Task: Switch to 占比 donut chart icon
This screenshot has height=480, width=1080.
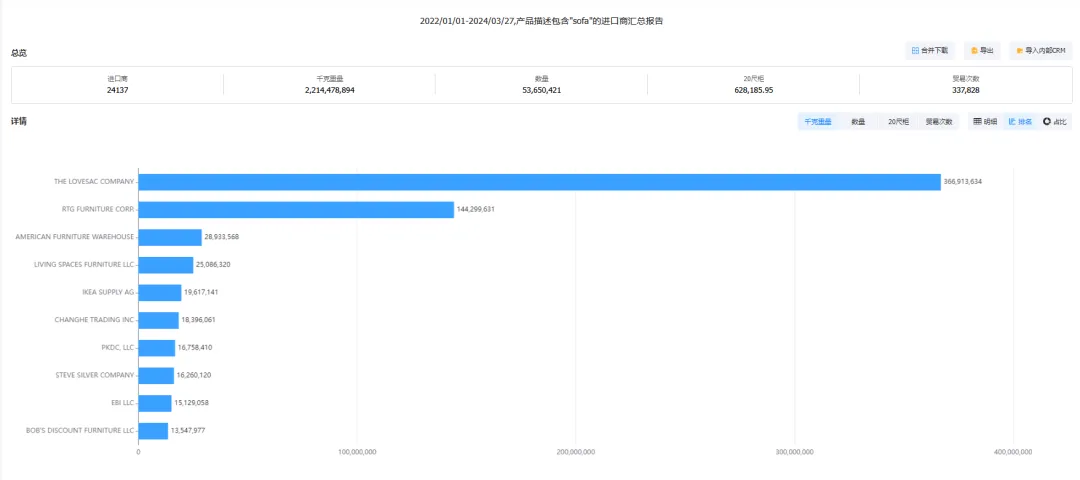Action: 1047,121
